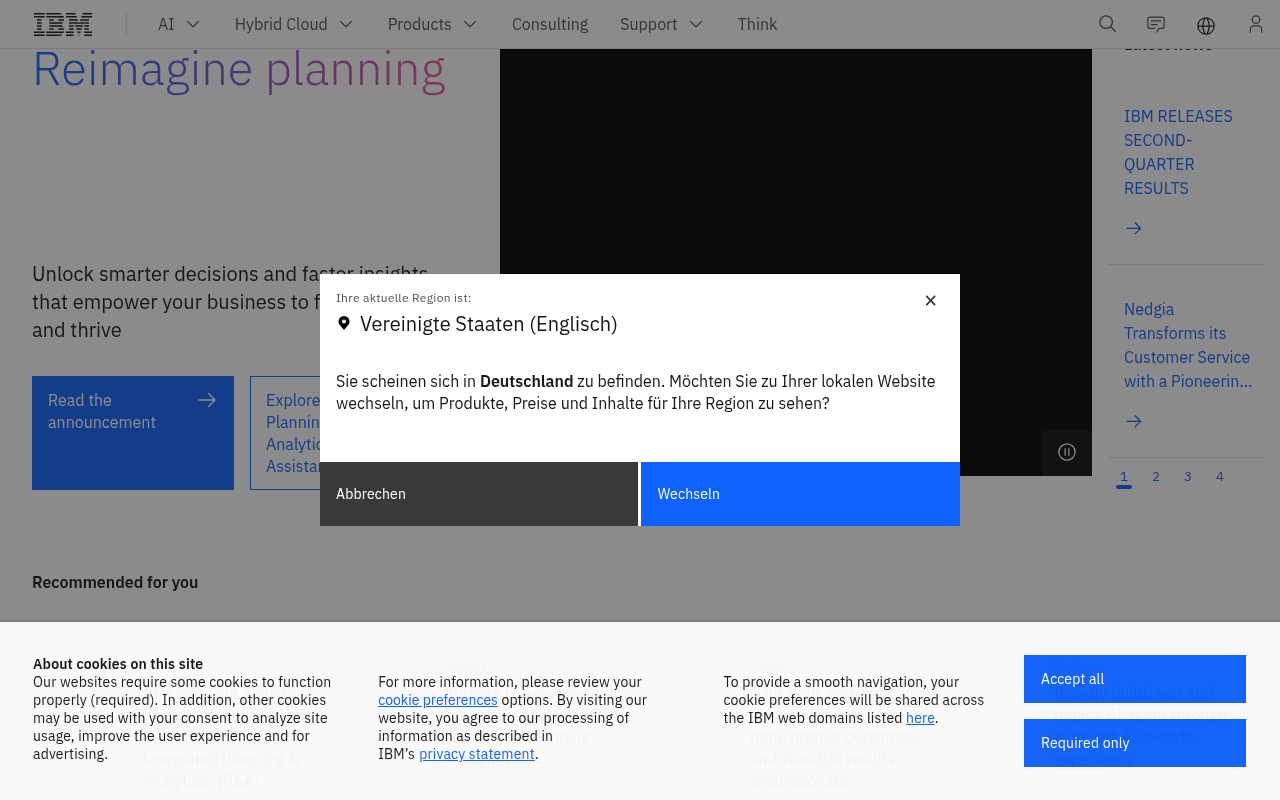Click the globe region selector icon

pyautogui.click(x=1206, y=25)
